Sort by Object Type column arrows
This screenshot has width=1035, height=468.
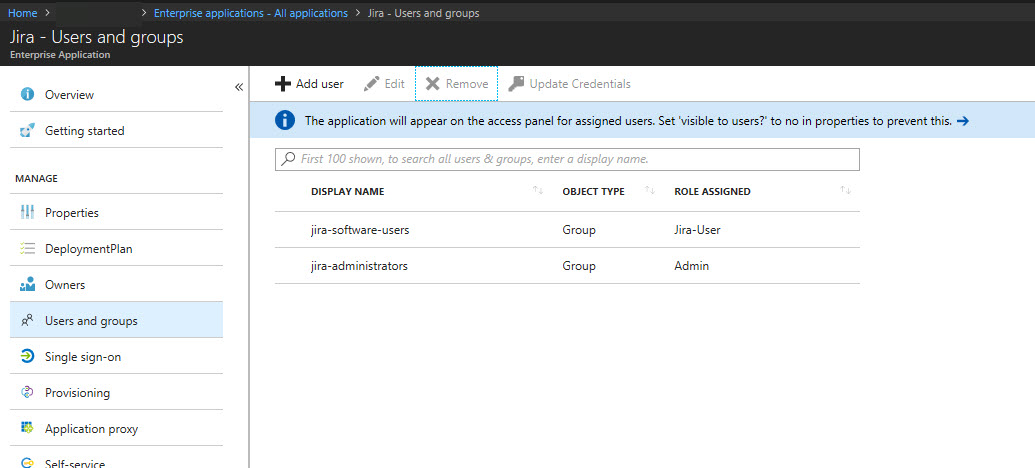coord(649,191)
